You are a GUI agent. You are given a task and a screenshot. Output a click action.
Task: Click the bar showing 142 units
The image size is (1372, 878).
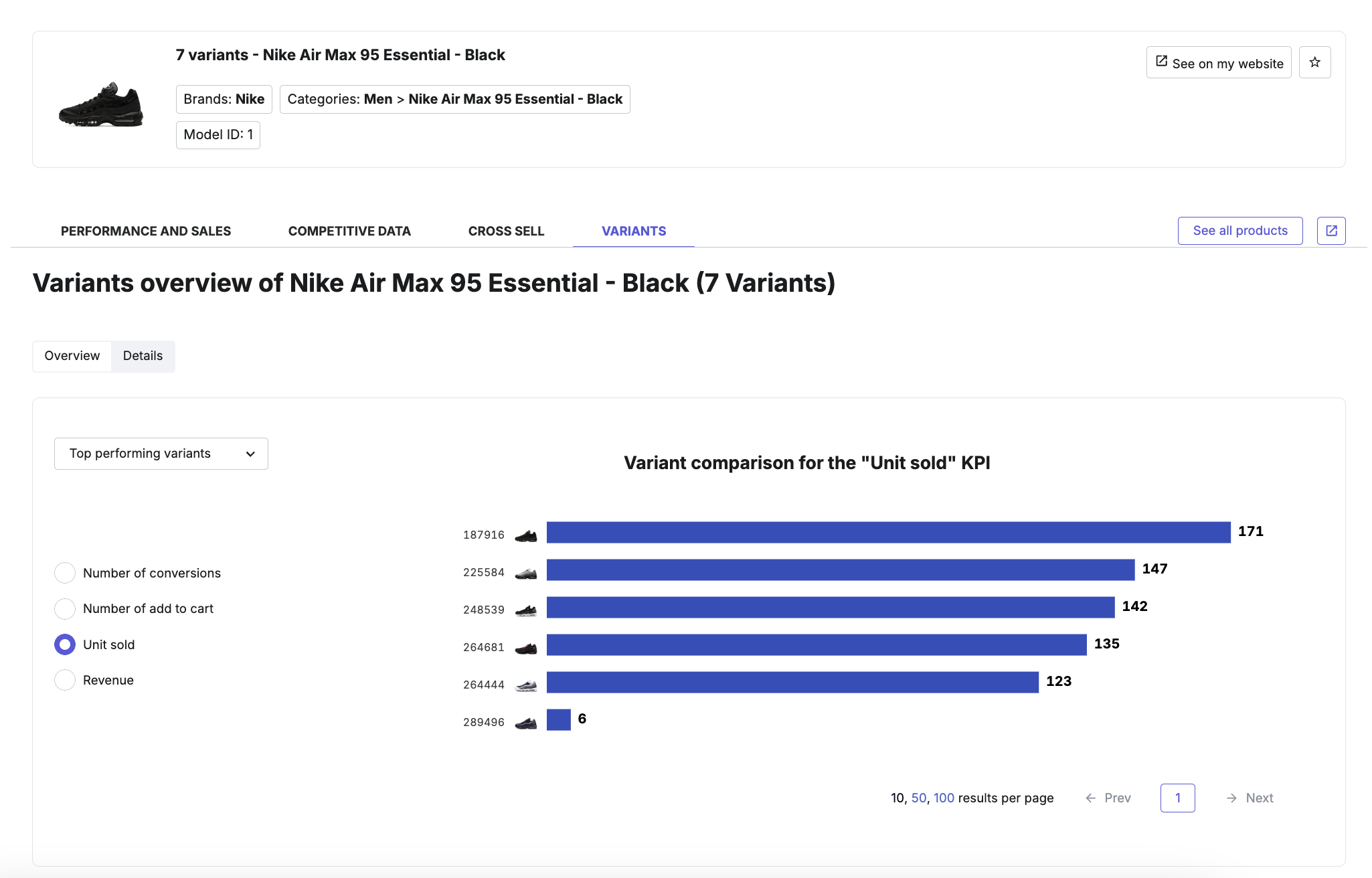coord(831,607)
